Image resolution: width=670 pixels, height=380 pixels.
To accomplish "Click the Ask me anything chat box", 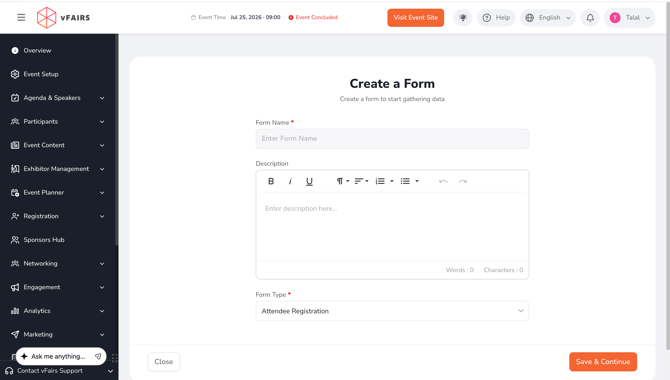I will [x=61, y=356].
